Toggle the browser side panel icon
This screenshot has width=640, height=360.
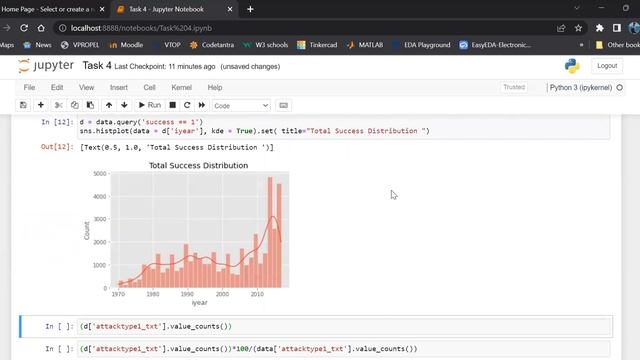[x=617, y=28]
